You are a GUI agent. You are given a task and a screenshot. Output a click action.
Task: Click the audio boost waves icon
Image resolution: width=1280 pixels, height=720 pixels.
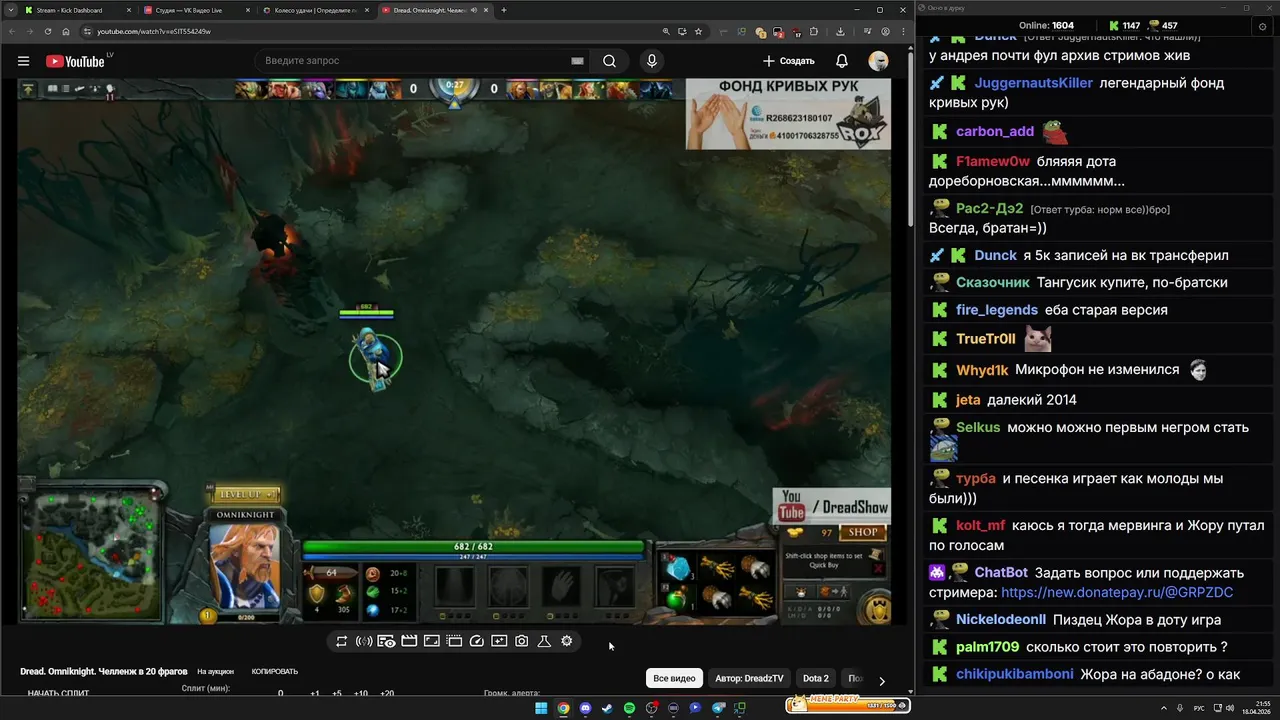[364, 641]
